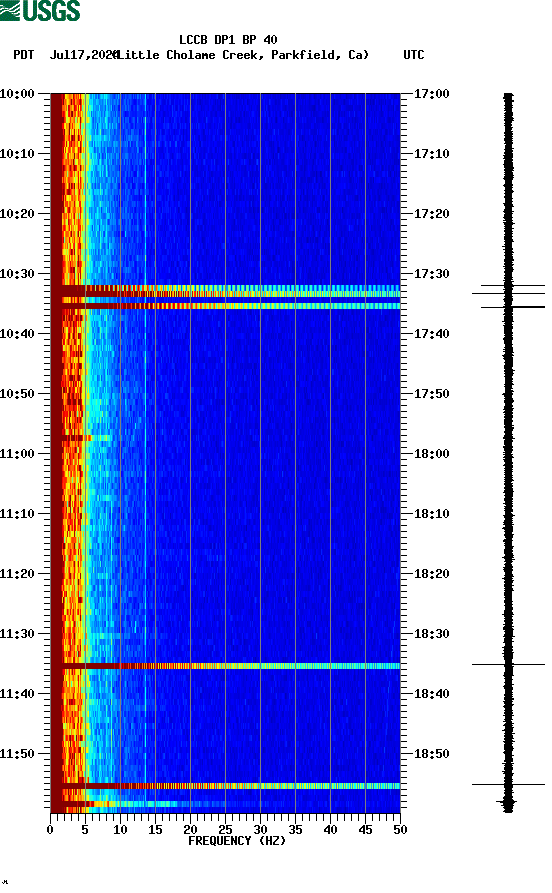
Task: Click the '17:20' UTC time label
Action: point(431,214)
